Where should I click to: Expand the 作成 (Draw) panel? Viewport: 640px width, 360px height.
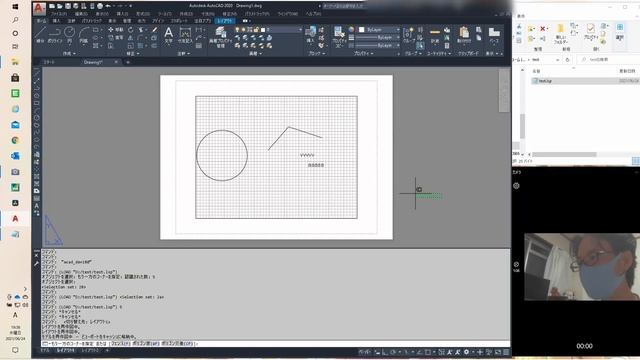click(x=69, y=53)
